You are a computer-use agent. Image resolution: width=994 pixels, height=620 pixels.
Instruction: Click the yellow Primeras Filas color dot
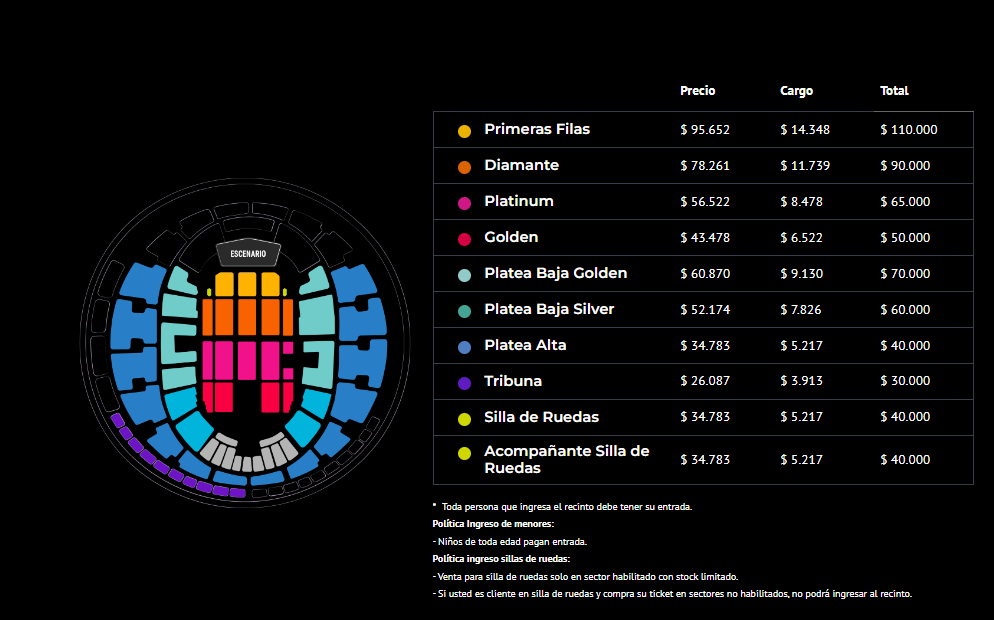tap(464, 131)
